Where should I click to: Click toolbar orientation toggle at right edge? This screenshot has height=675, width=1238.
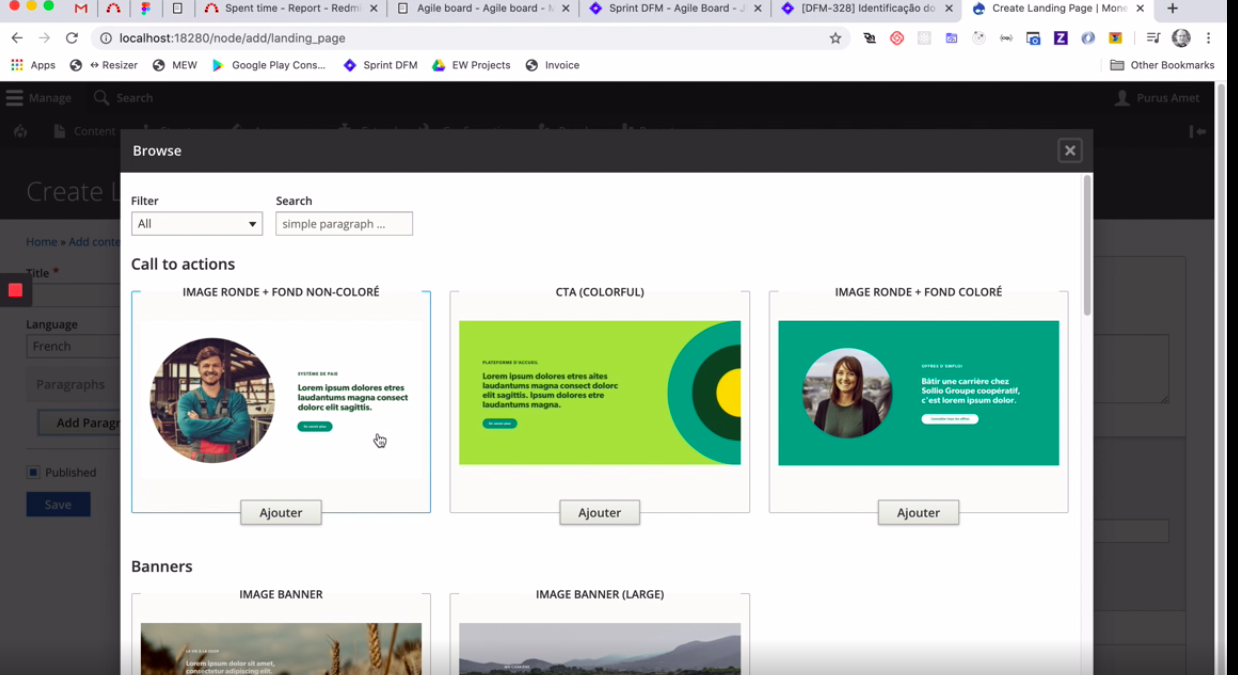(1197, 131)
